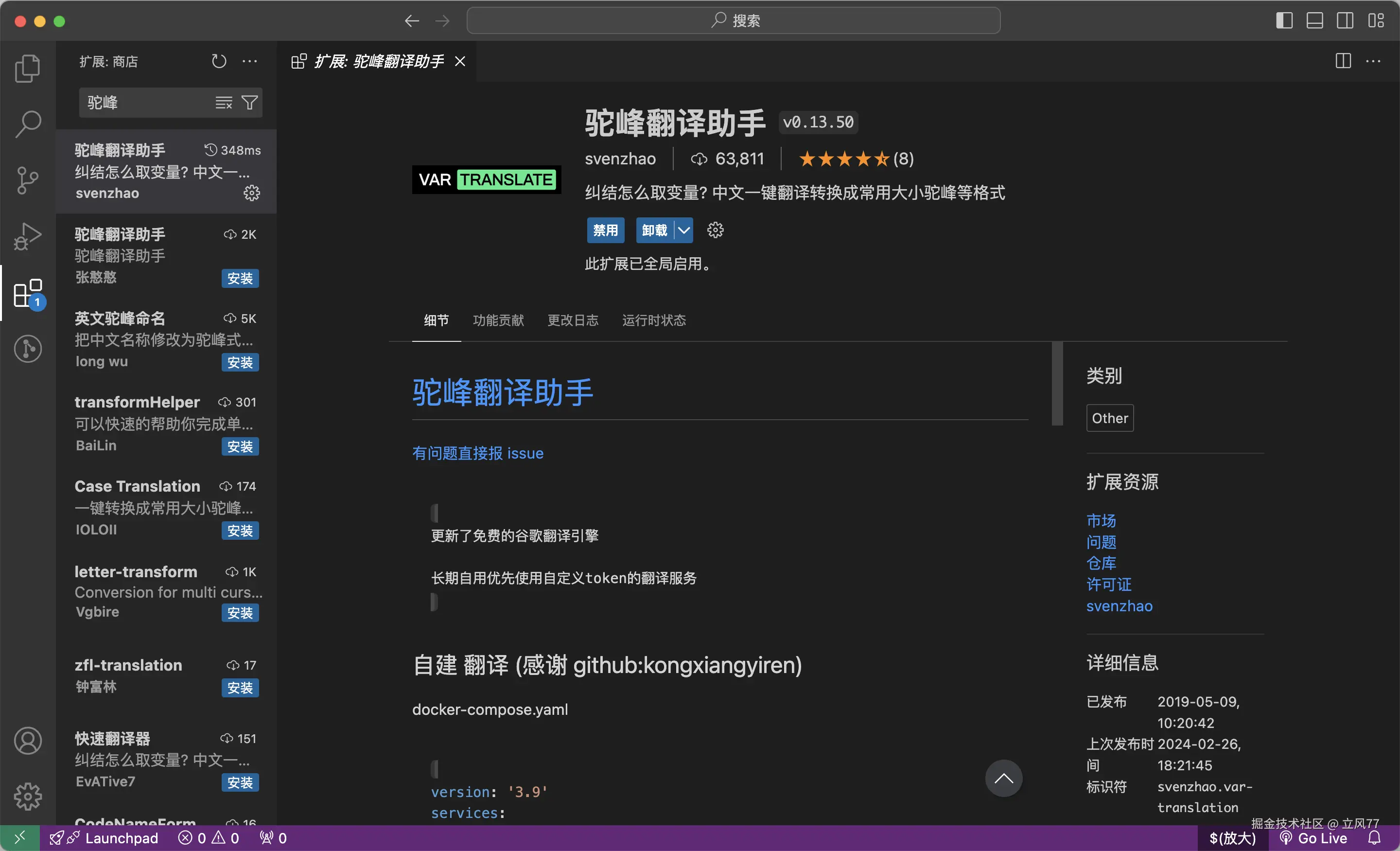
Task: Open gear for installed 驼峰翻译助手 in list
Action: 252,193
